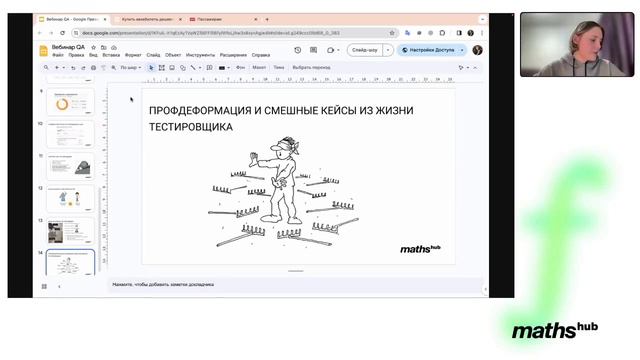Open the Инструменты menu
This screenshot has height=360, width=640.
pos(200,55)
